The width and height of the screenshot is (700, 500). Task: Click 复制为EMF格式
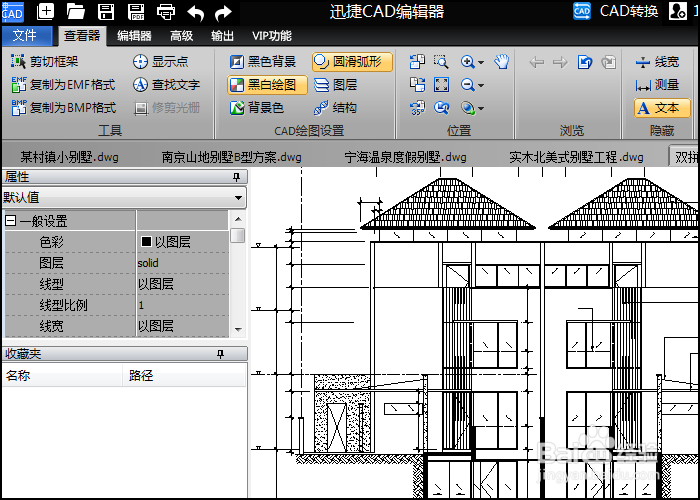[63, 85]
